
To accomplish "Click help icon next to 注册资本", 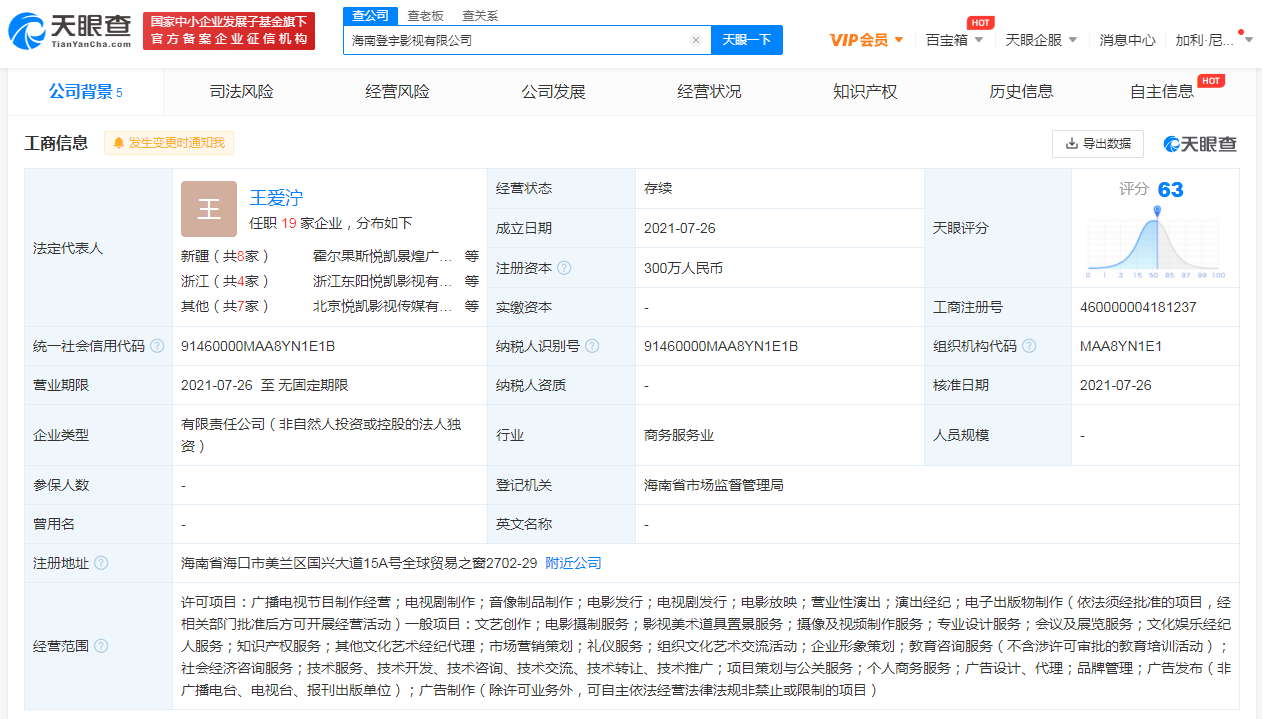I will pyautogui.click(x=564, y=268).
